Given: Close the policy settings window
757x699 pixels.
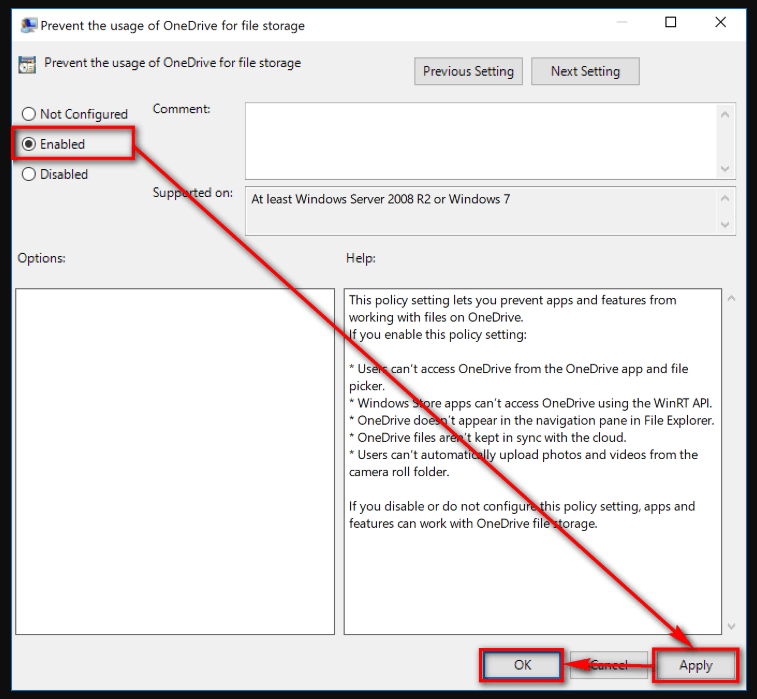Looking at the screenshot, I should [x=720, y=22].
